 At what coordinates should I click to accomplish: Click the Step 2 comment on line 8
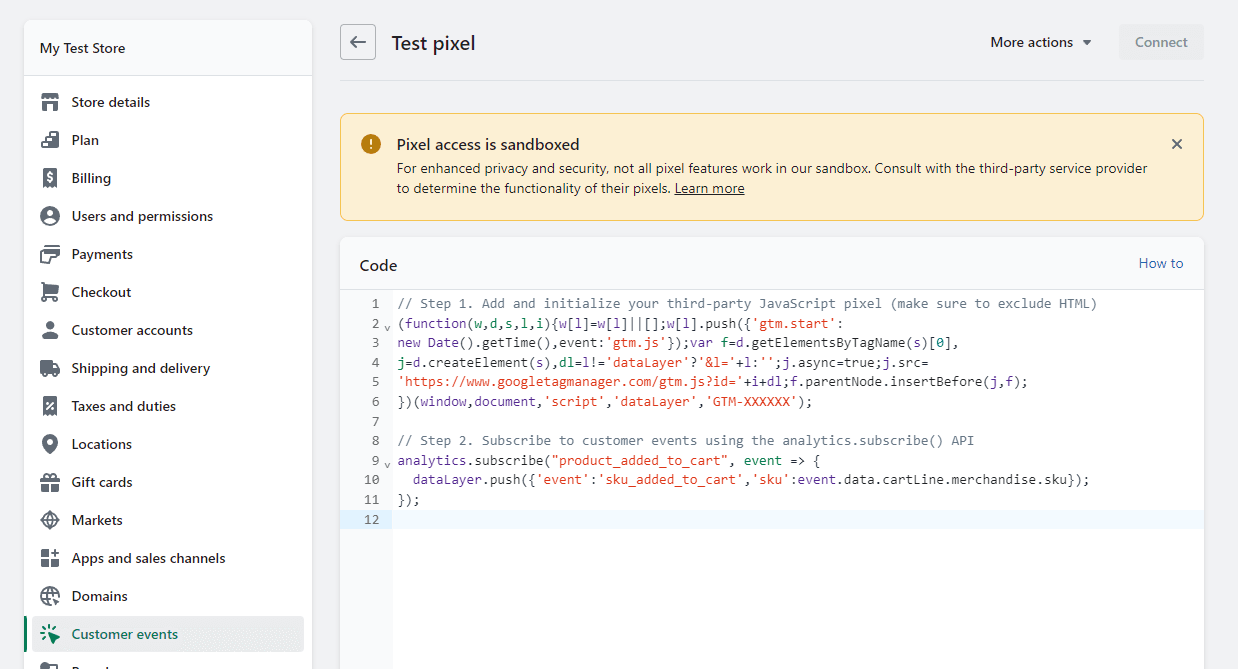[x=685, y=440]
